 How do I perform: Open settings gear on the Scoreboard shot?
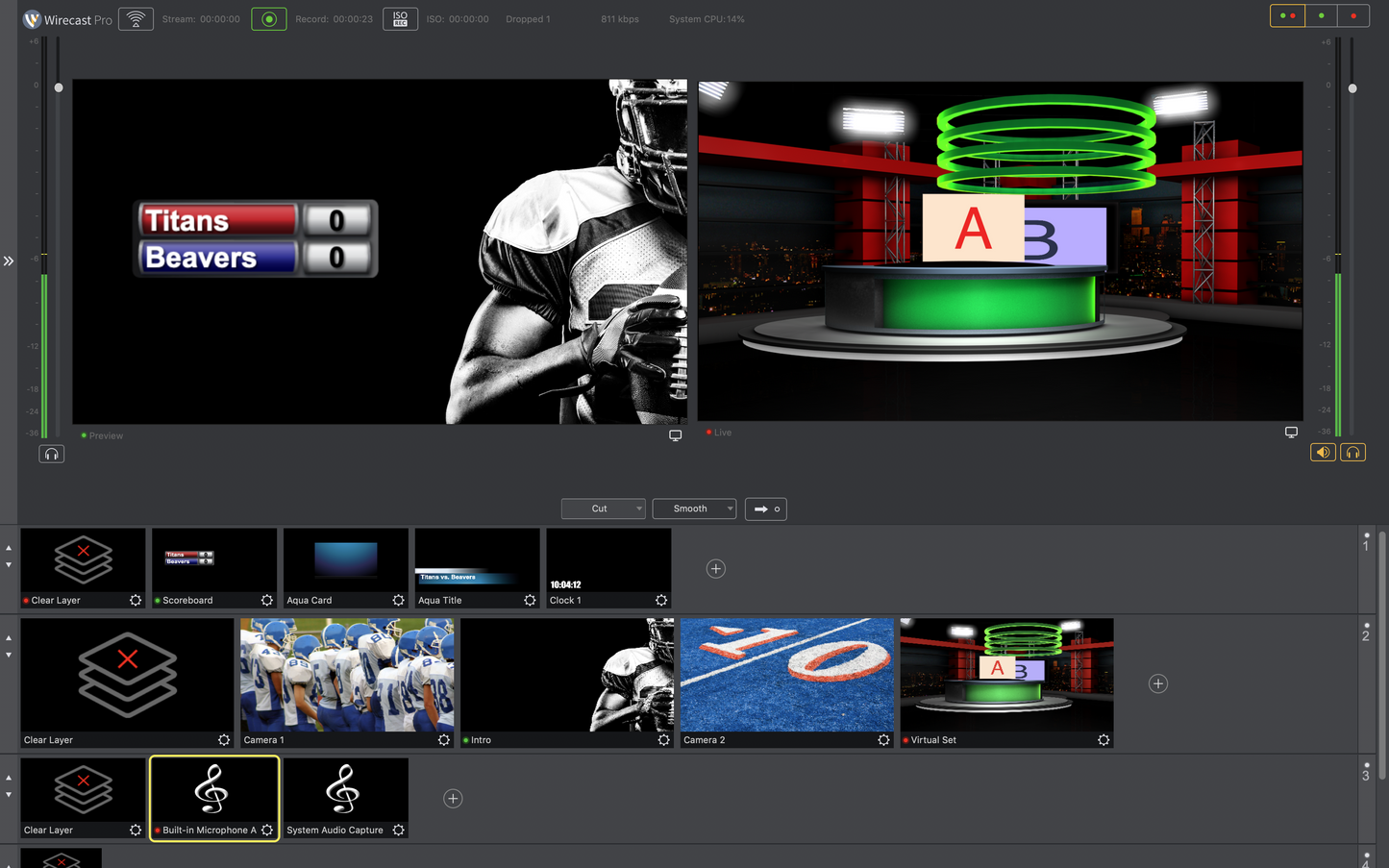pos(266,599)
